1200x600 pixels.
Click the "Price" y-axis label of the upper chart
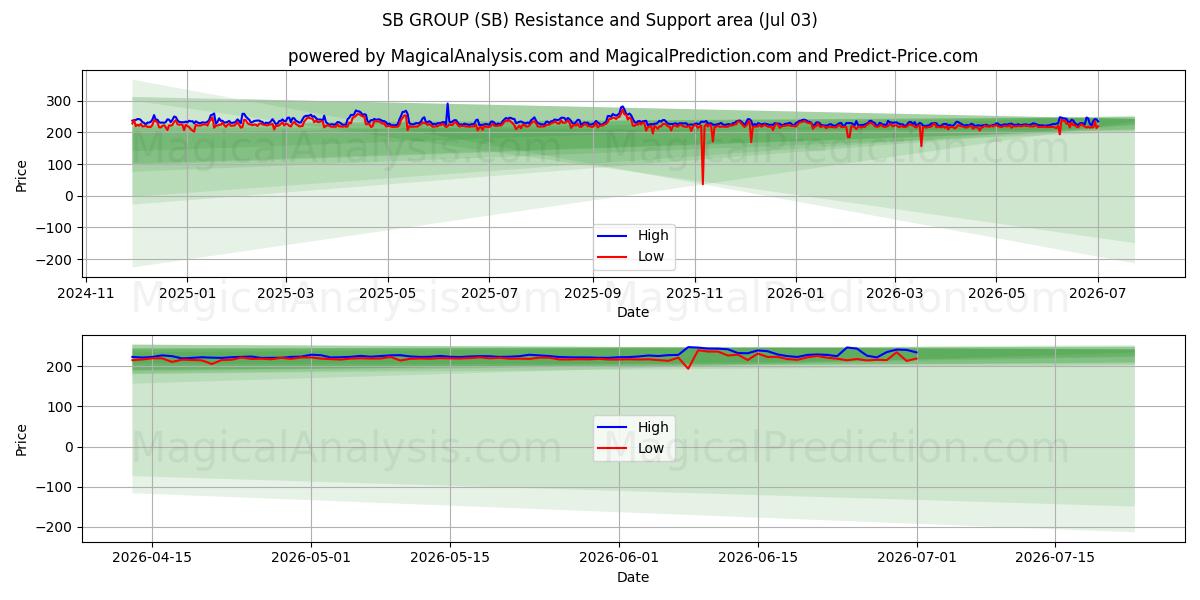[x=22, y=175]
